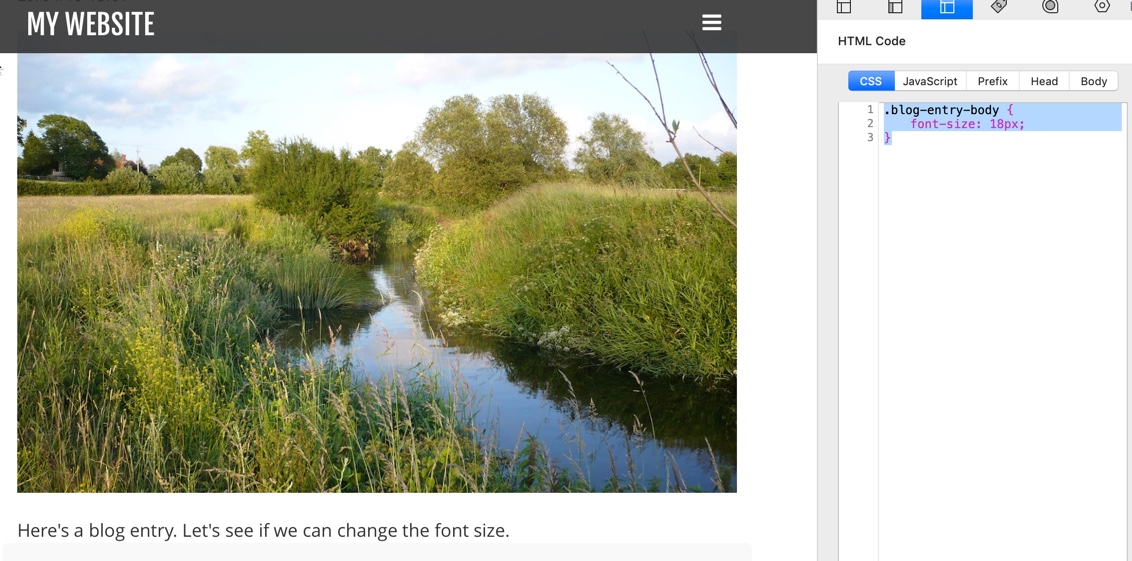1132x561 pixels.
Task: Click the MY WEBSITE site title
Action: point(90,25)
